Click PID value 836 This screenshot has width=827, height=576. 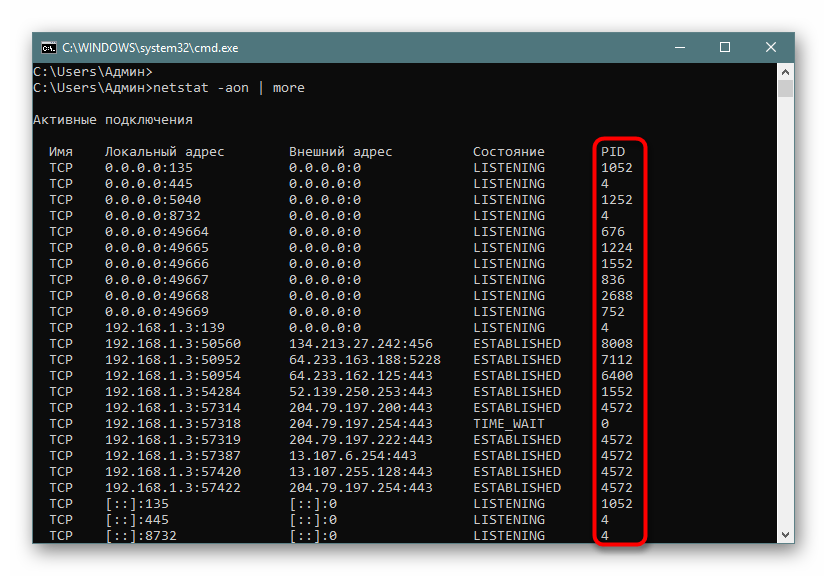[x=613, y=280]
